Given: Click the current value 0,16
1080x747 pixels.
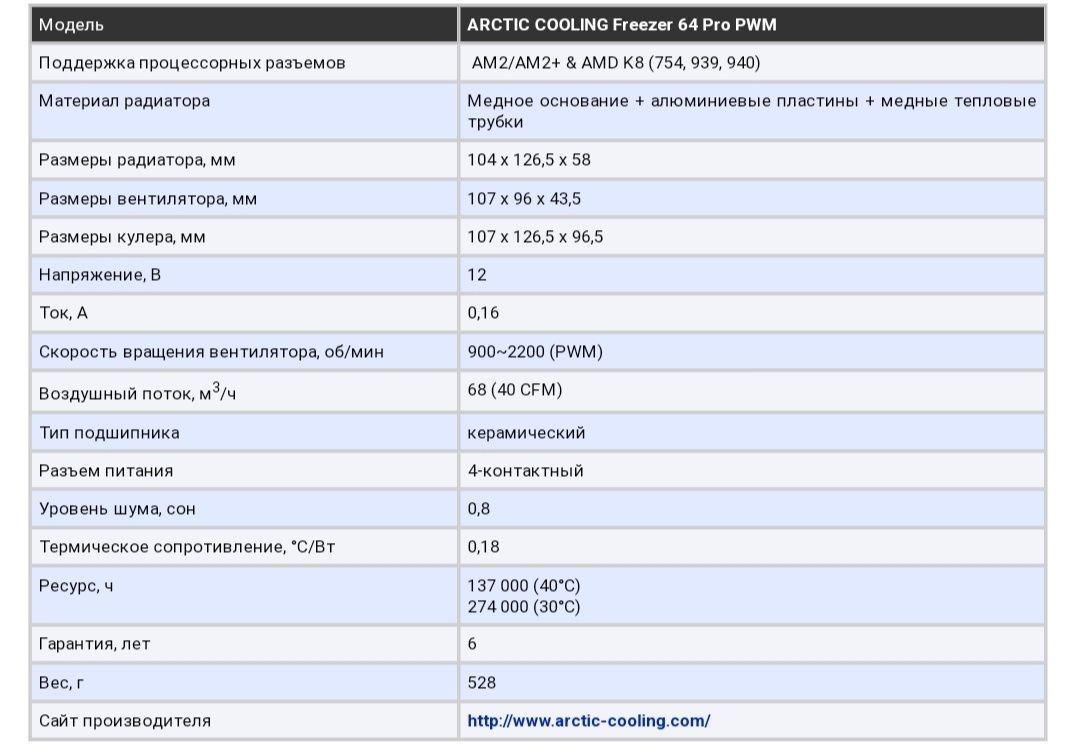Looking at the screenshot, I should click(x=483, y=313).
